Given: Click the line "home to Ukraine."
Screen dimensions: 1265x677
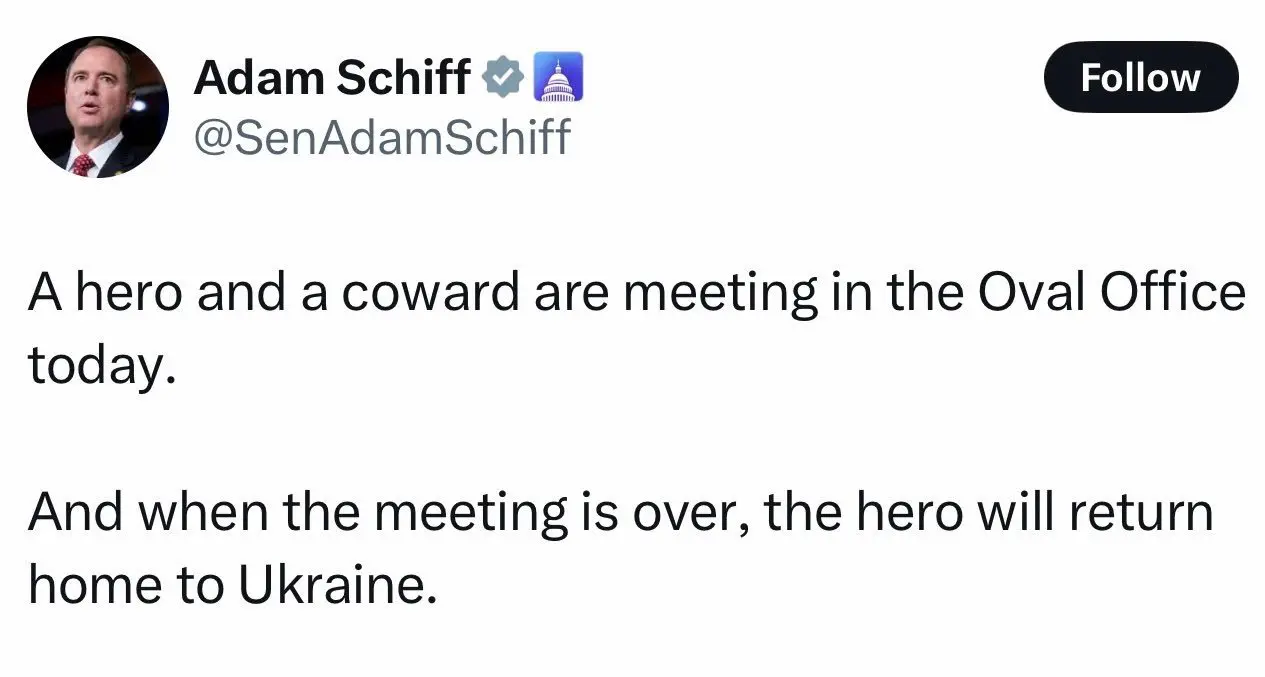Looking at the screenshot, I should click(233, 585).
